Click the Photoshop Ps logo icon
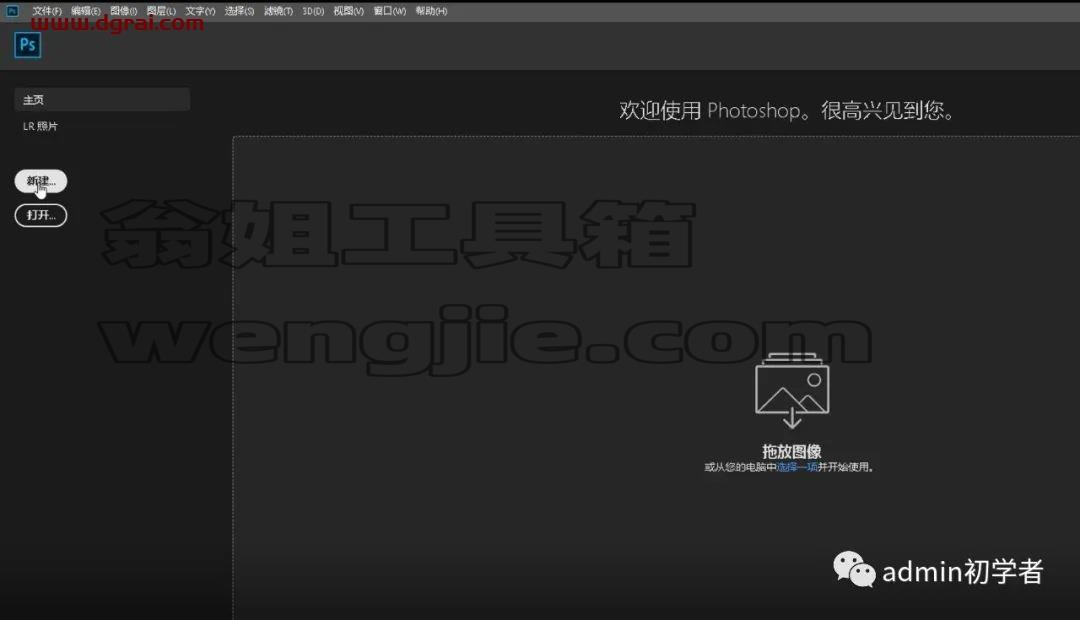Viewport: 1080px width, 620px height. click(28, 45)
